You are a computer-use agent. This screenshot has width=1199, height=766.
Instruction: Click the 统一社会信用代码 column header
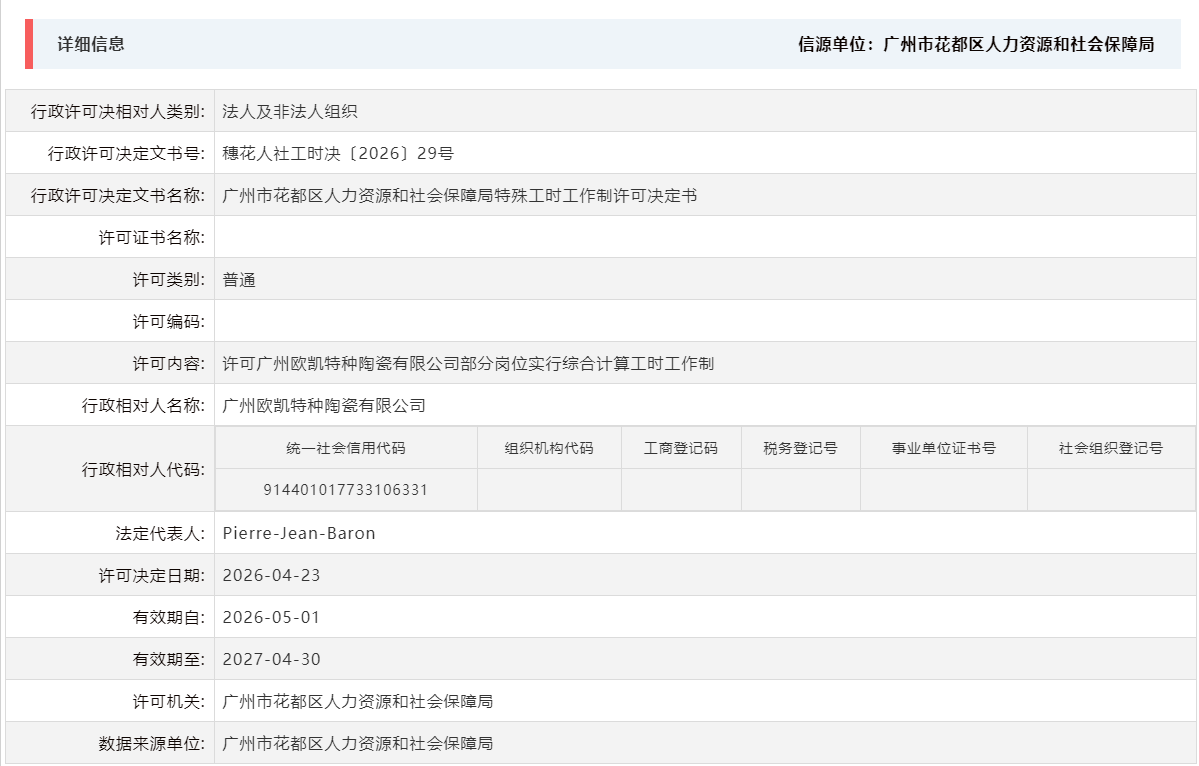coord(346,448)
